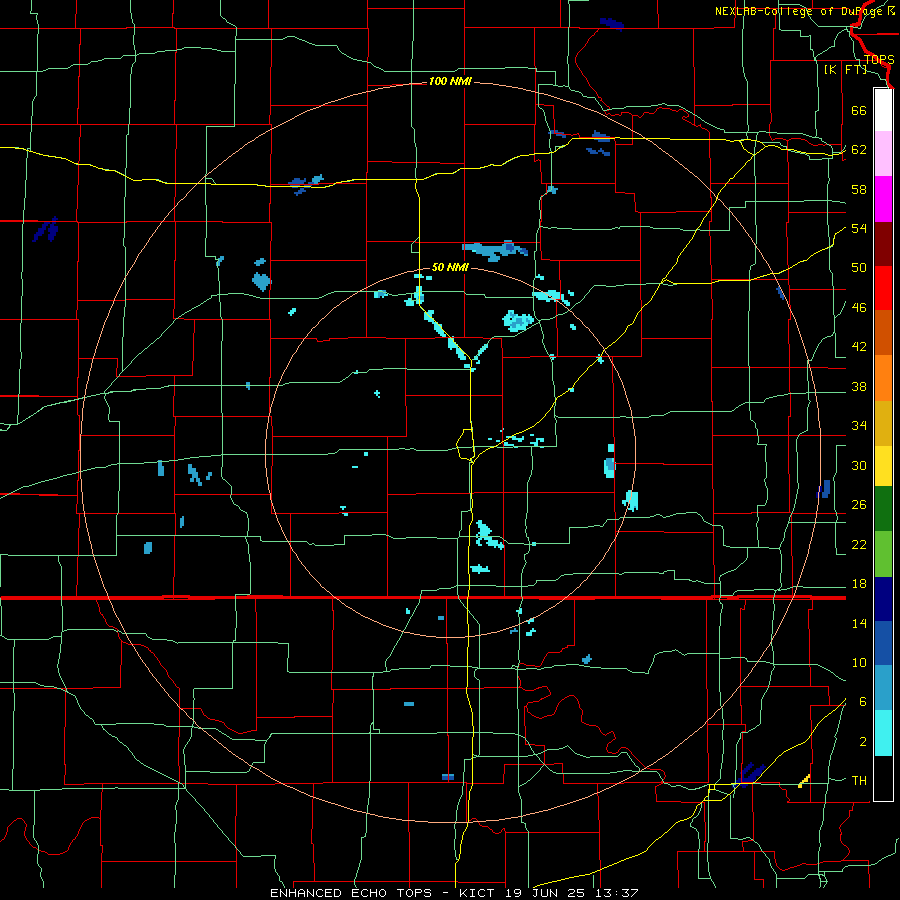
Task: Click legend value '18'
Action: click(x=859, y=584)
